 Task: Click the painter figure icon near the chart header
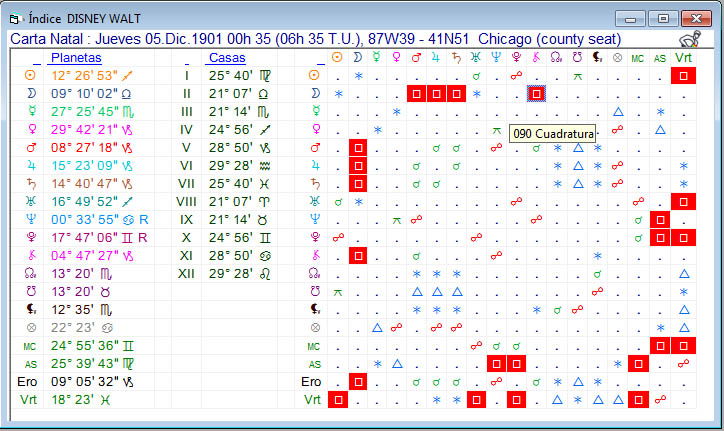point(690,39)
